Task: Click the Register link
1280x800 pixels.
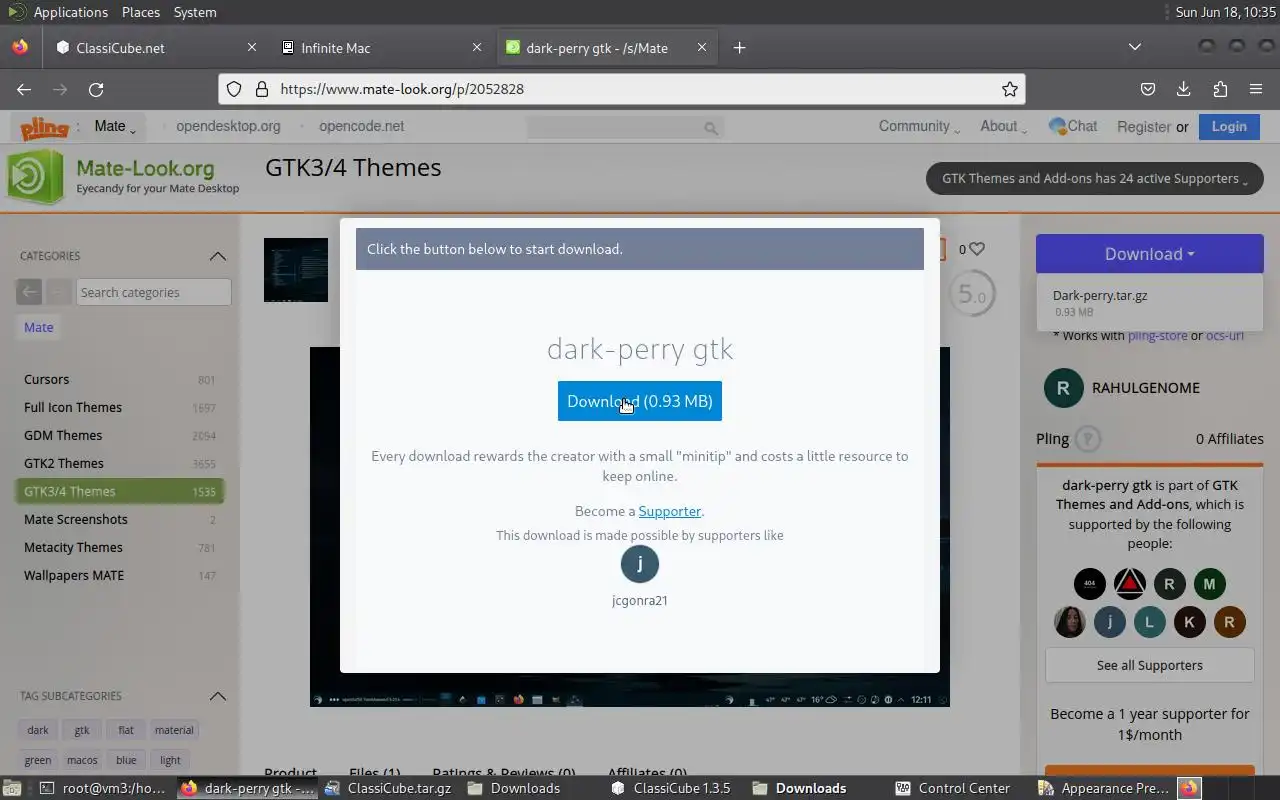Action: (1144, 127)
